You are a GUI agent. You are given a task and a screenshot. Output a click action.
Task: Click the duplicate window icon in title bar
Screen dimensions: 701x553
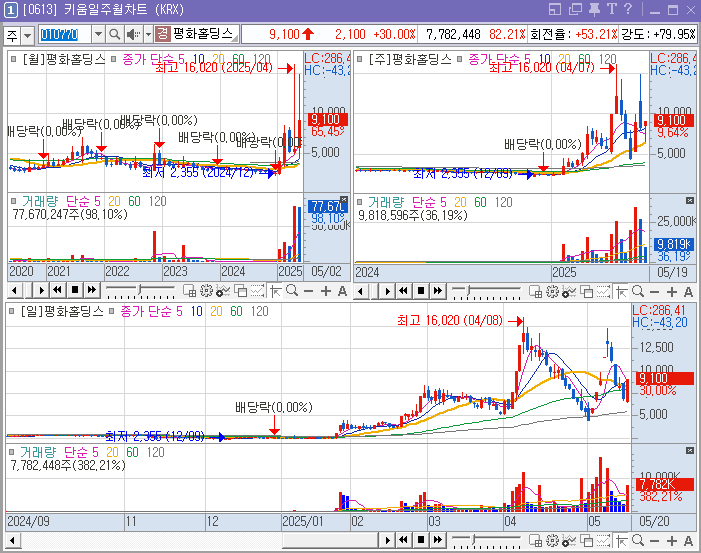pyautogui.click(x=575, y=9)
